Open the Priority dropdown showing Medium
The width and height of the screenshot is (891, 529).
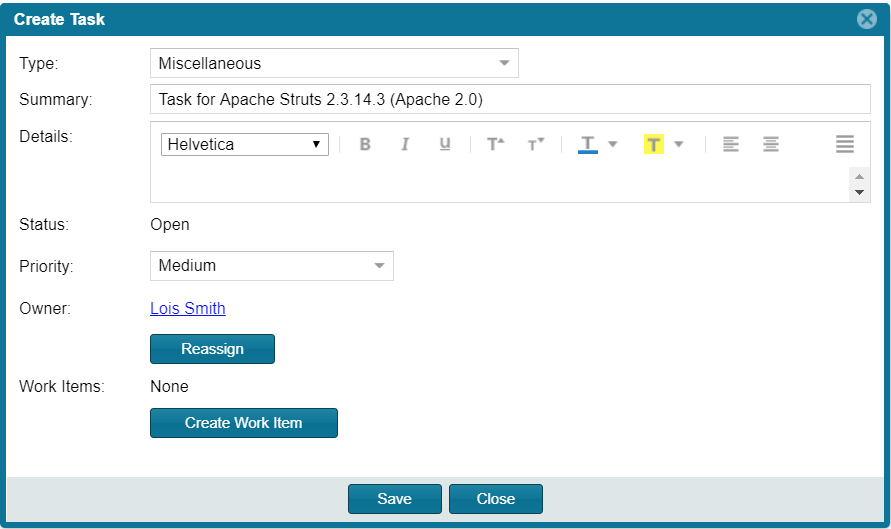[x=272, y=266]
